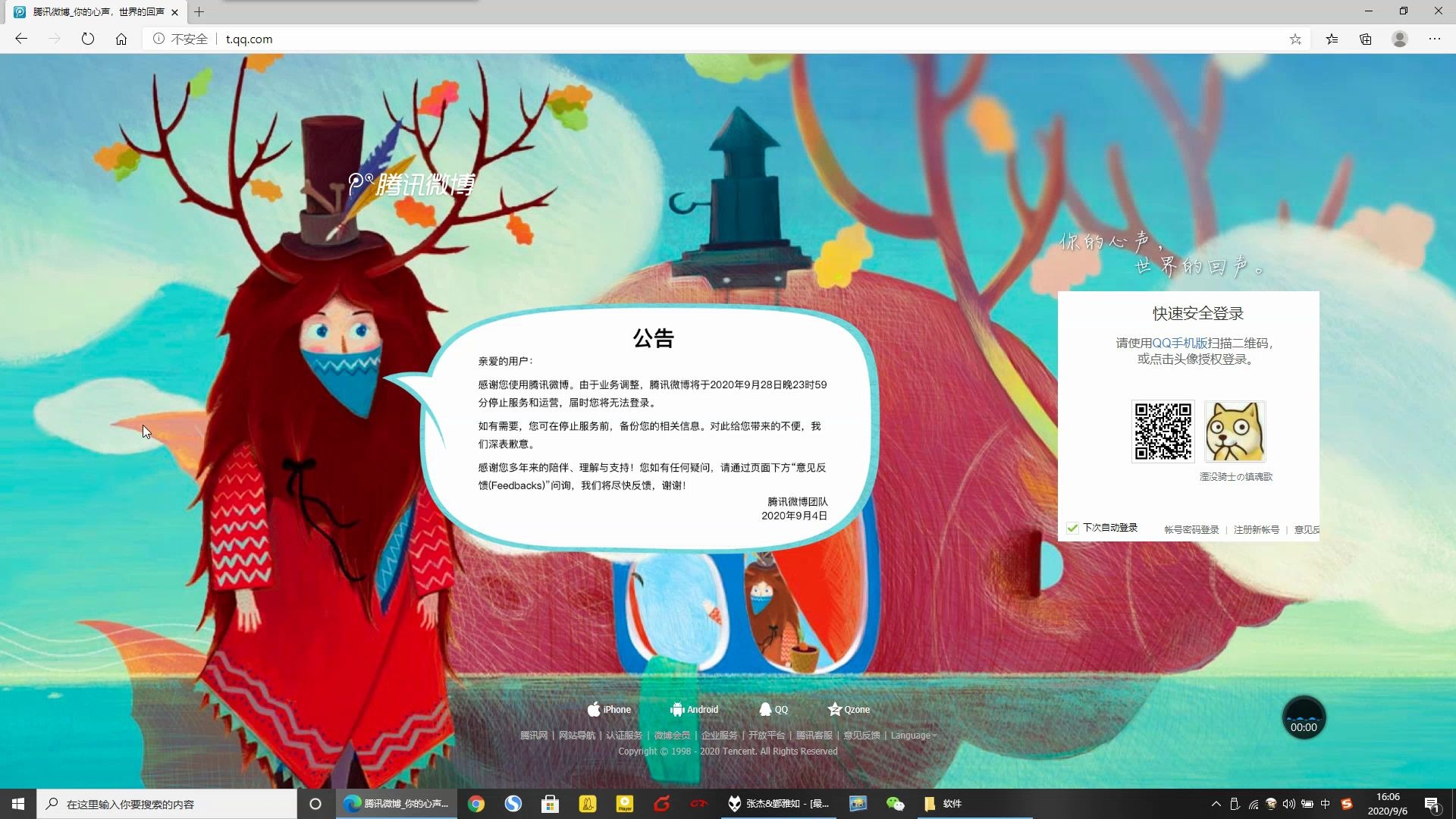
Task: Open a new browser tab
Action: click(199, 12)
